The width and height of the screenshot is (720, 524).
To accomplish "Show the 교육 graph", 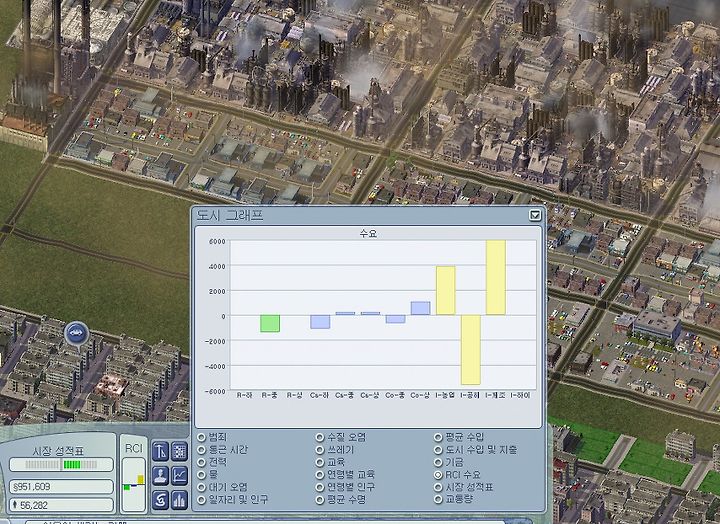I will point(320,462).
